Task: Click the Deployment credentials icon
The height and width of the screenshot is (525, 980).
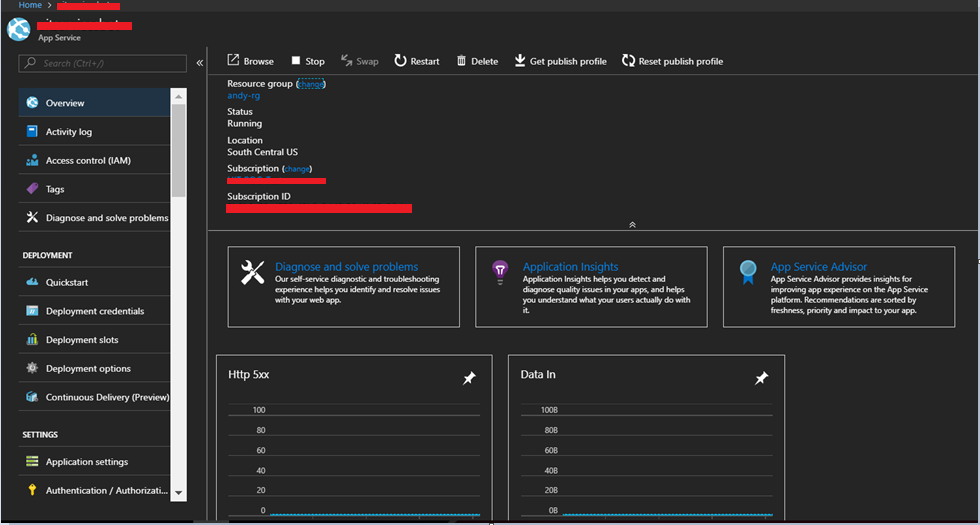Action: point(32,311)
